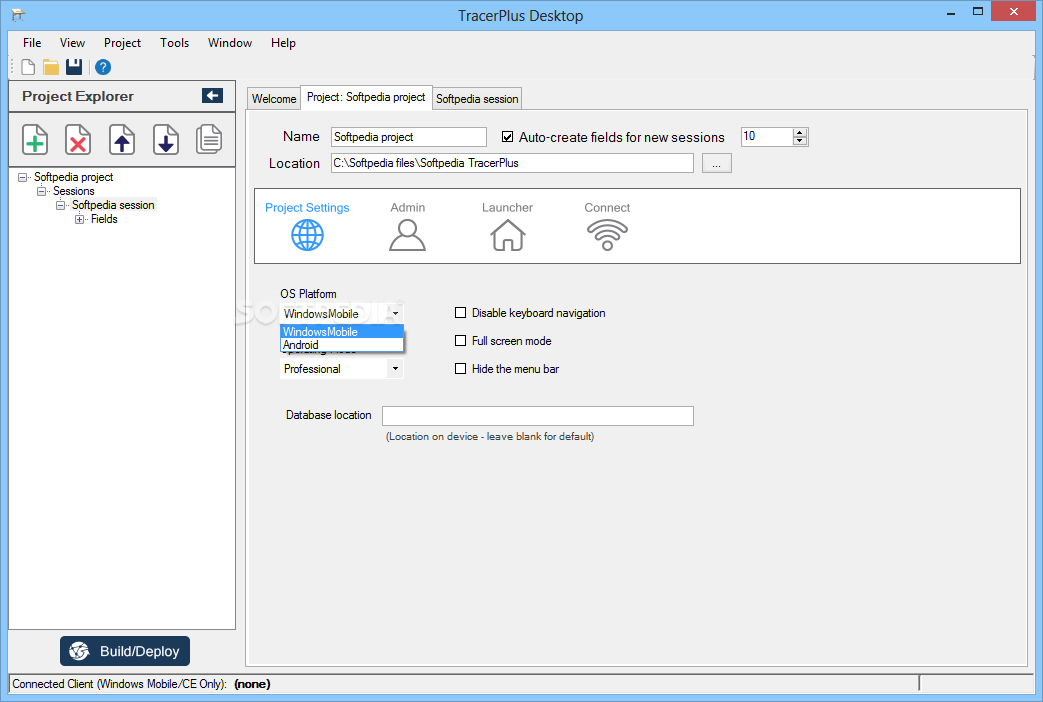Click into the Database location field
This screenshot has height=702, width=1043.
click(x=537, y=416)
